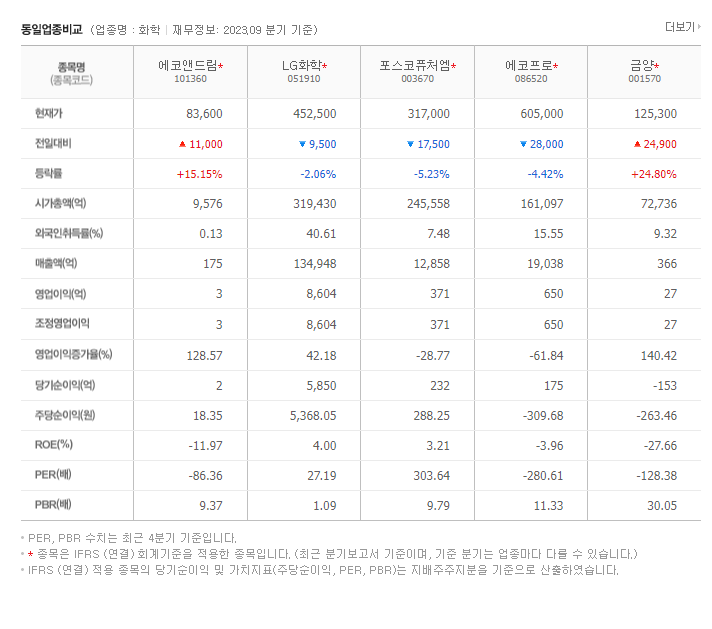This screenshot has height=629, width=712.
Task: Click the 125,300 current price value
Action: click(x=655, y=114)
